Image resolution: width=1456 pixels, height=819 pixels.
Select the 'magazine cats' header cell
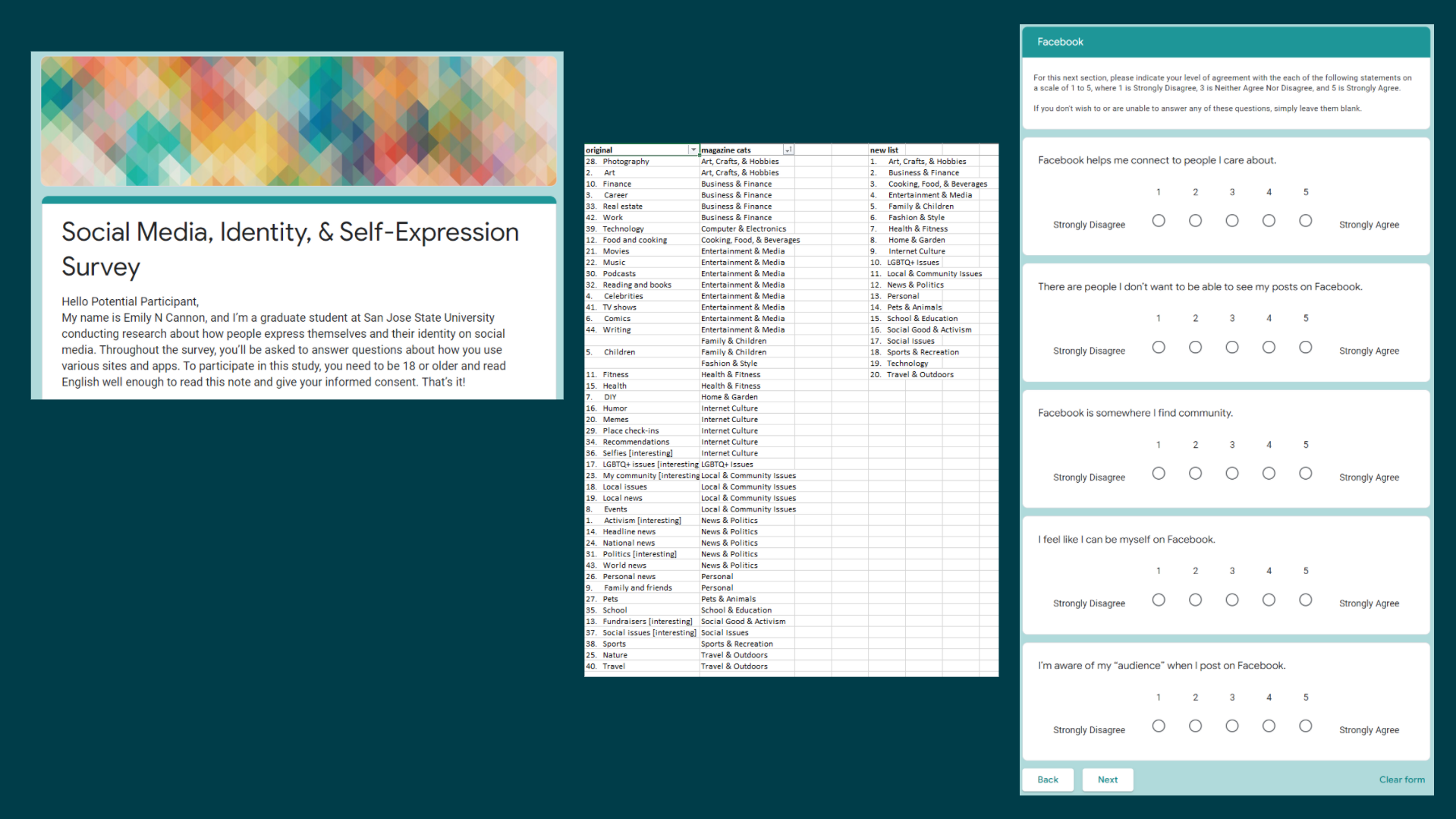[747, 150]
